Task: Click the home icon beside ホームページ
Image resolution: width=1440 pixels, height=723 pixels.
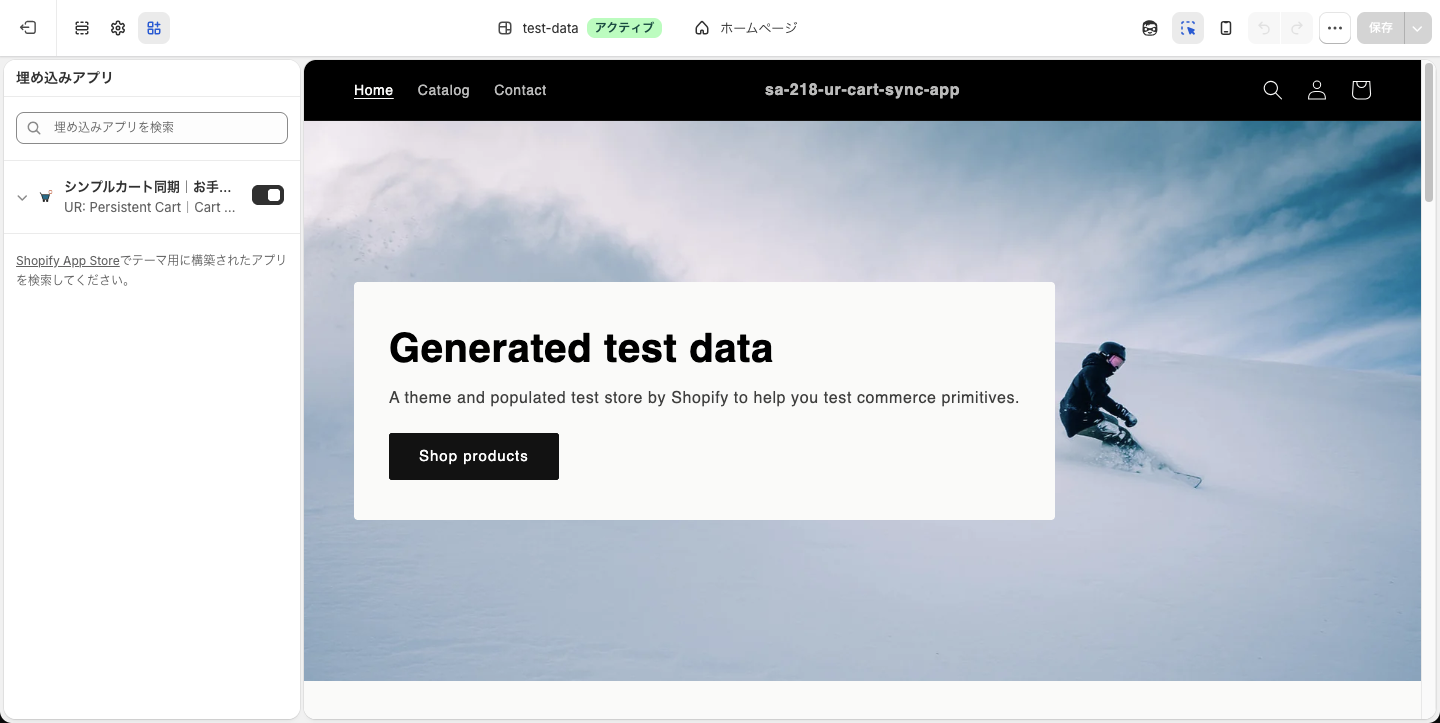Action: coord(702,28)
